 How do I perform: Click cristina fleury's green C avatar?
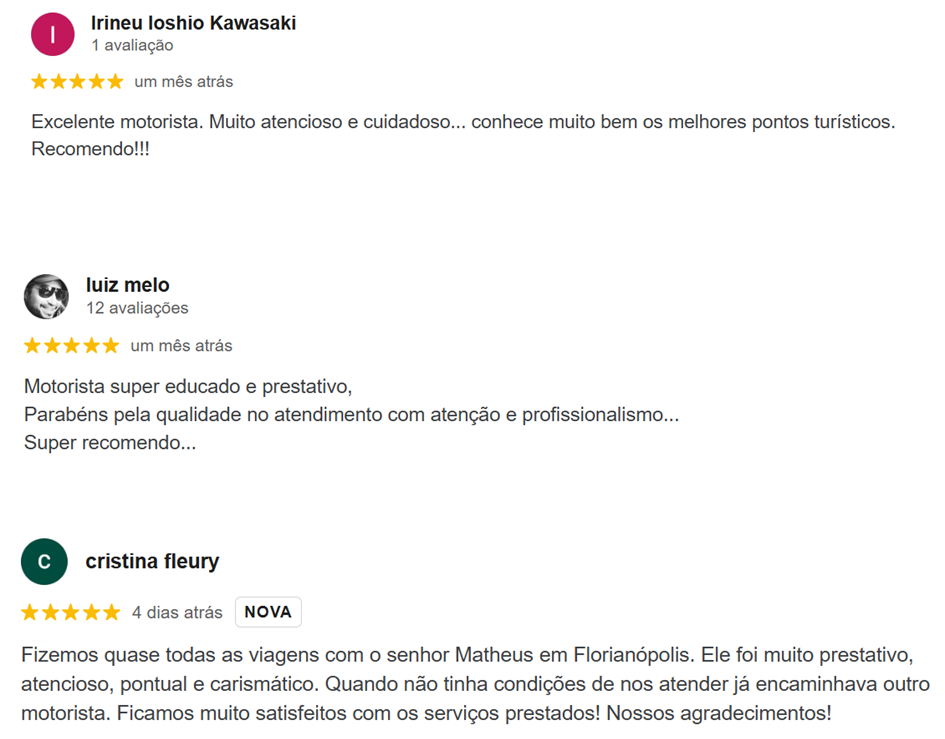coord(44,562)
